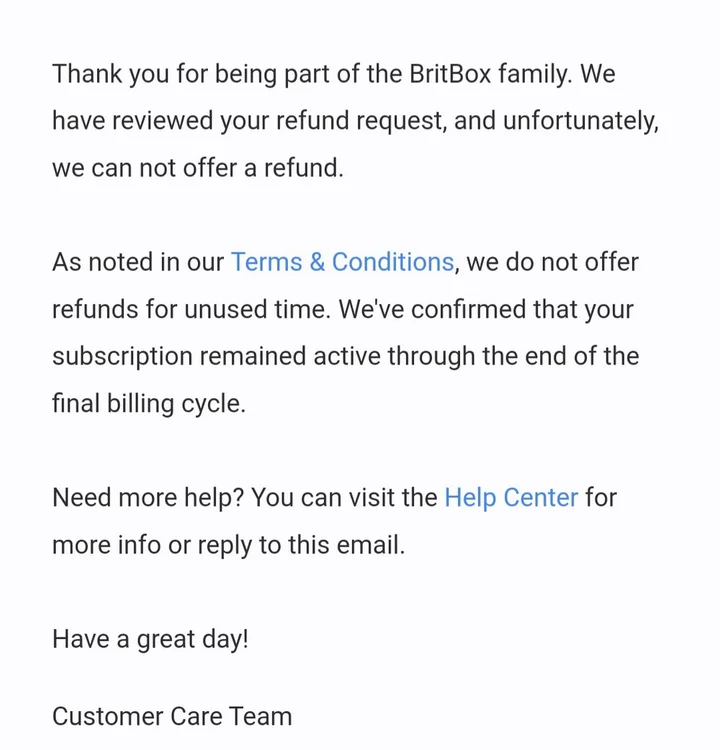Click the "more info or reply to this email." line

coord(228,546)
